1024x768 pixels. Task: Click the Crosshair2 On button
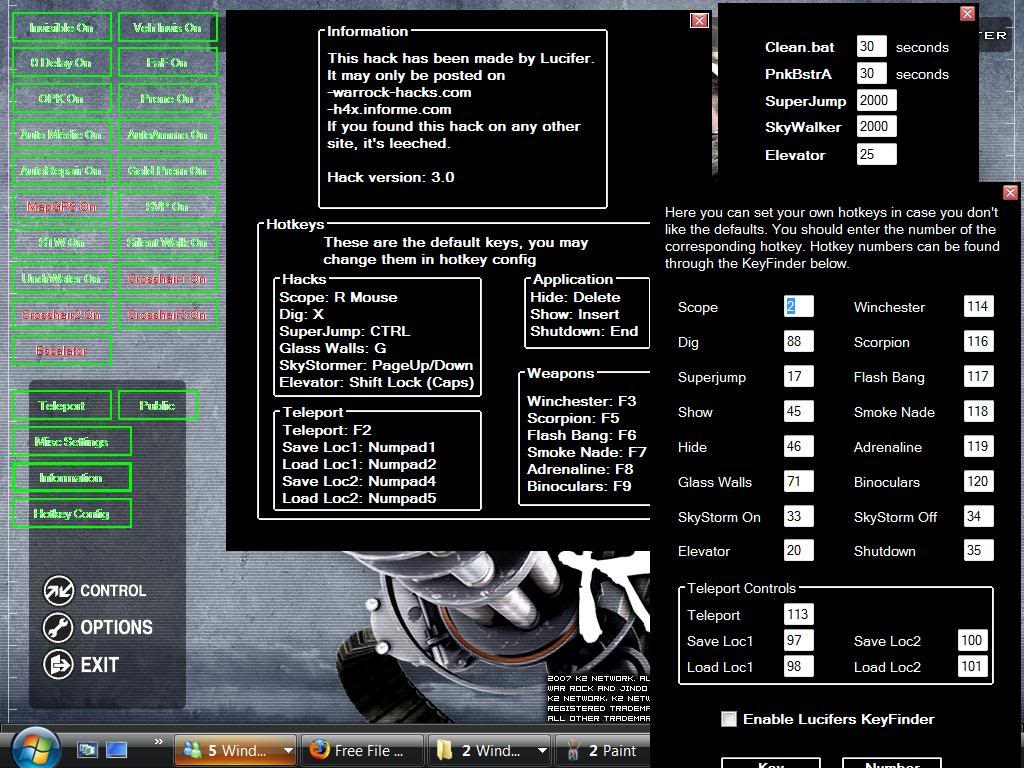coord(61,314)
